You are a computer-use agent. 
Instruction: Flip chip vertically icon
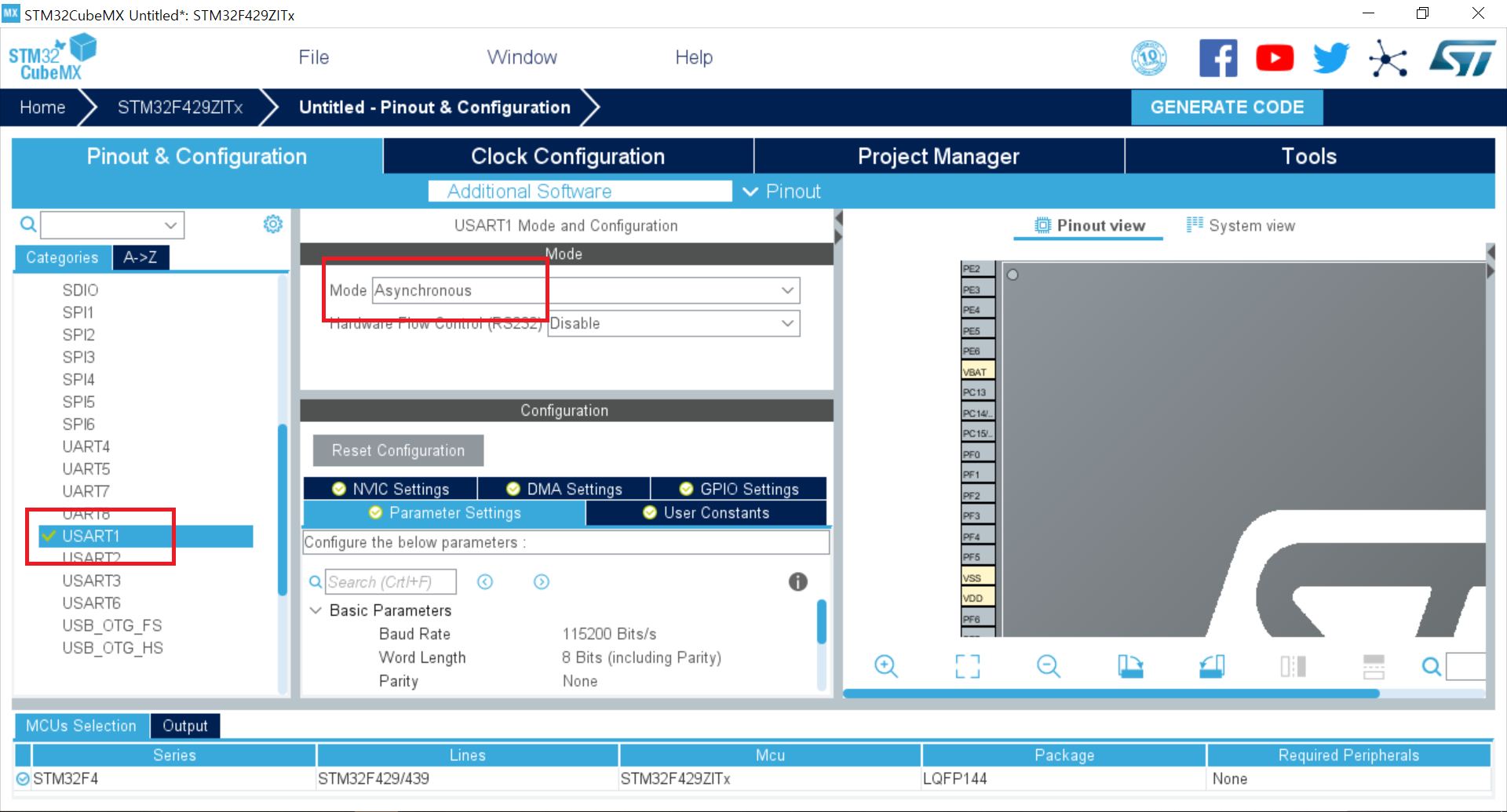pos(1374,666)
